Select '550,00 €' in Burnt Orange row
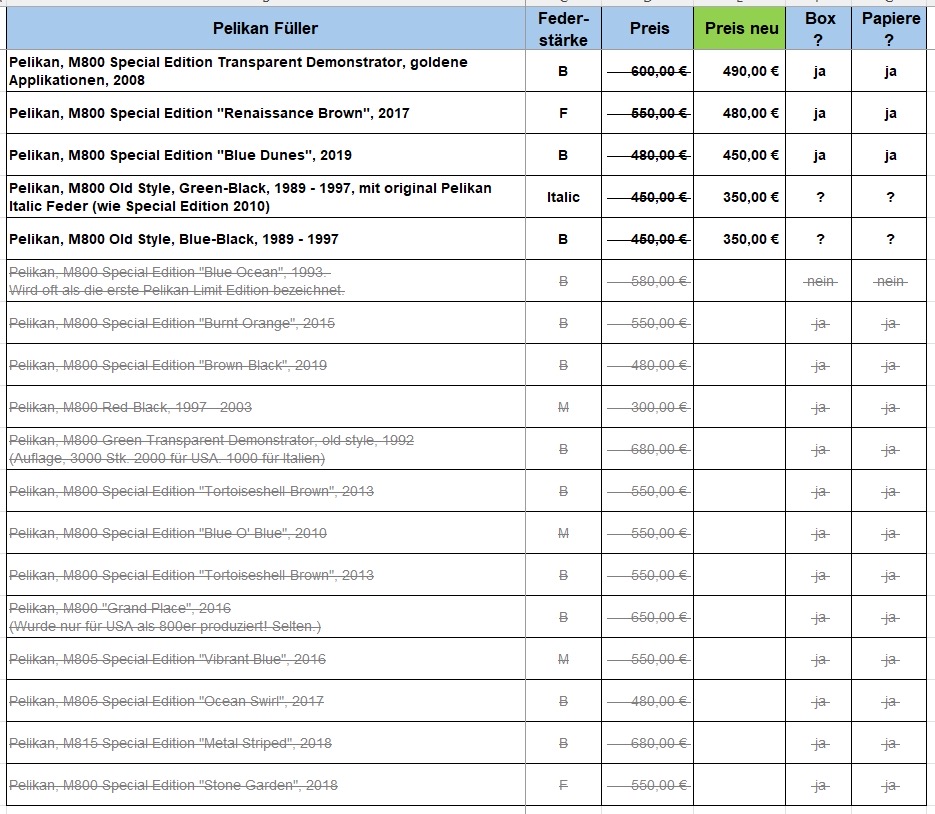Image resolution: width=935 pixels, height=814 pixels. pos(648,323)
